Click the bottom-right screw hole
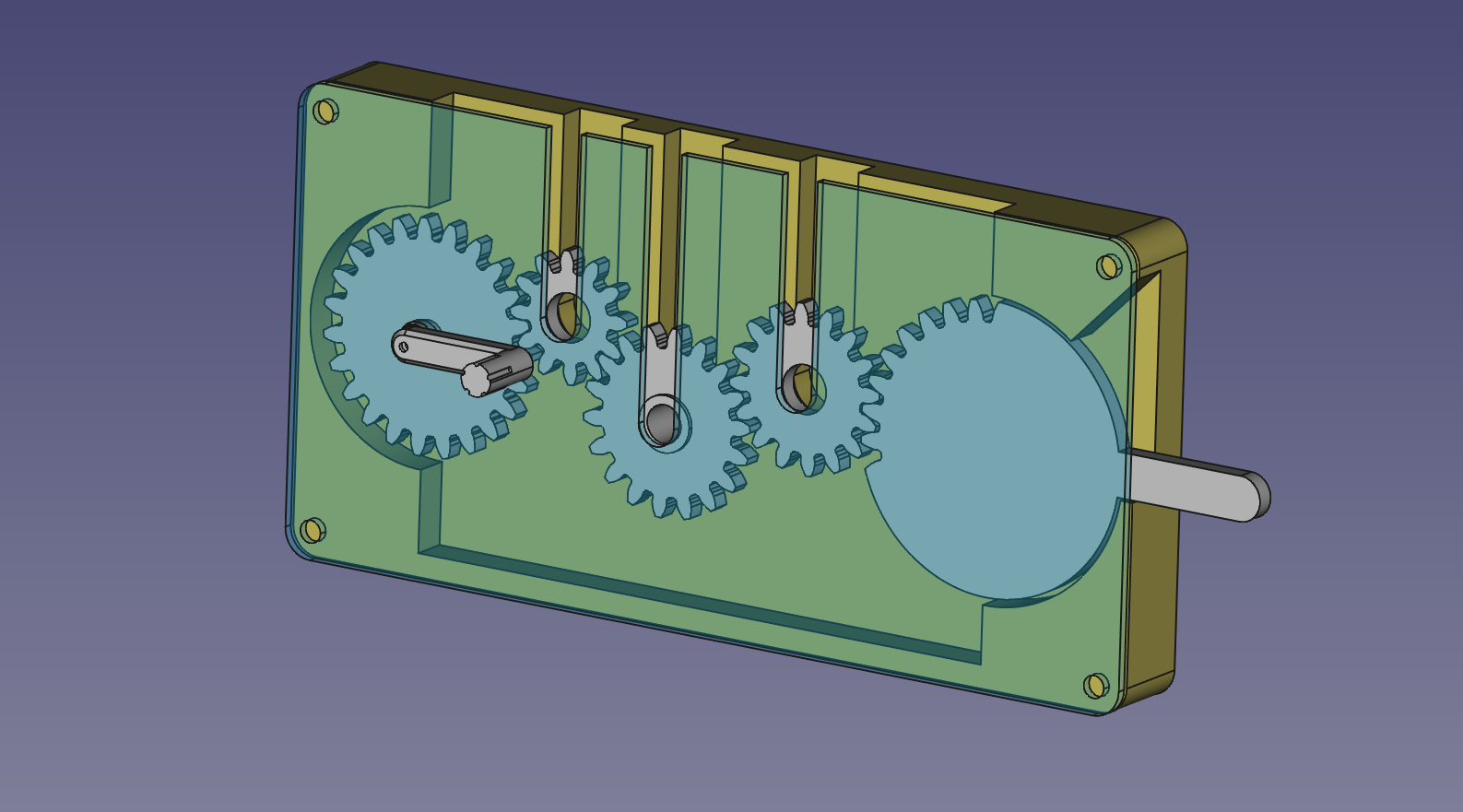 pyautogui.click(x=1095, y=685)
